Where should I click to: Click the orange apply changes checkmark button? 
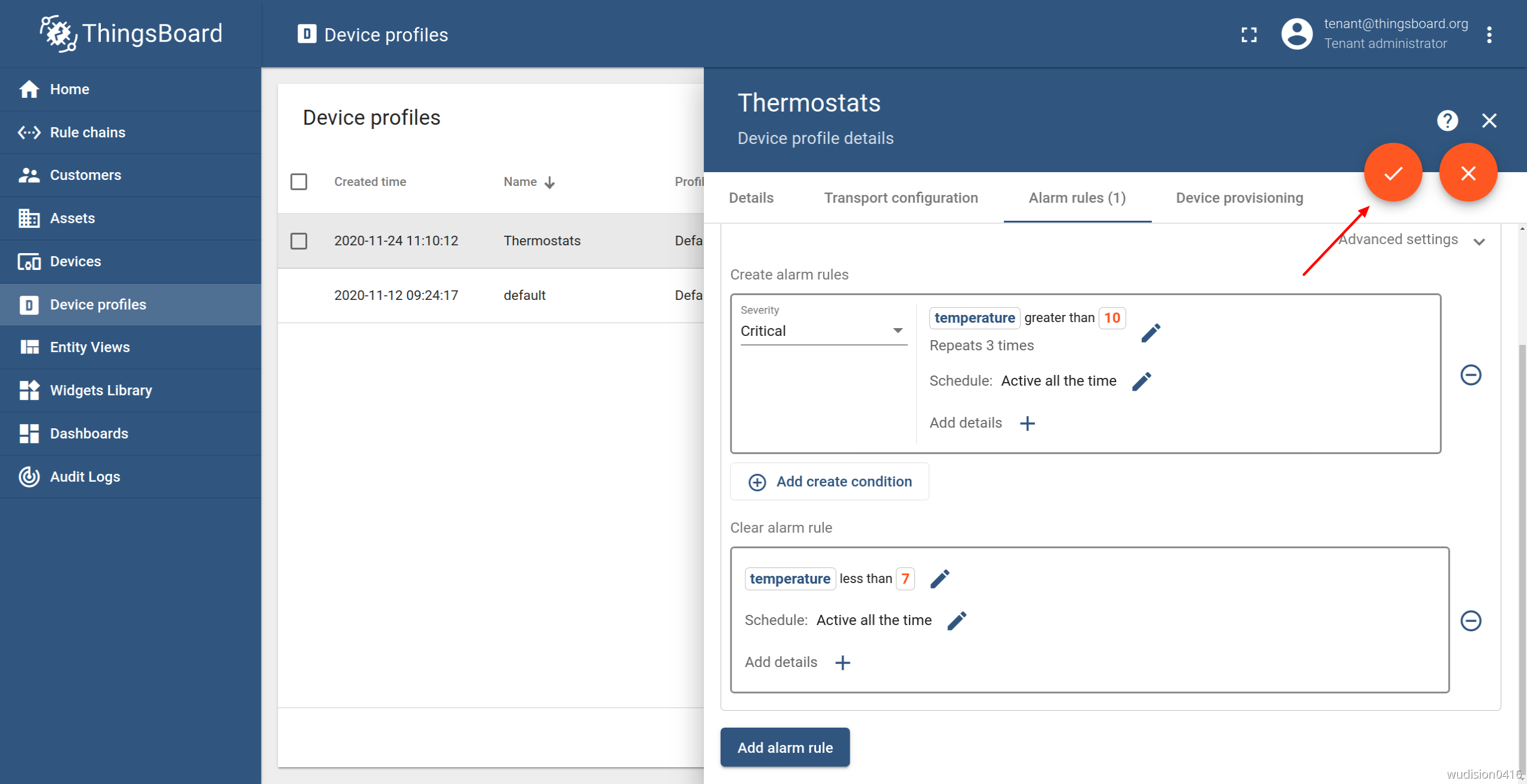[x=1393, y=173]
